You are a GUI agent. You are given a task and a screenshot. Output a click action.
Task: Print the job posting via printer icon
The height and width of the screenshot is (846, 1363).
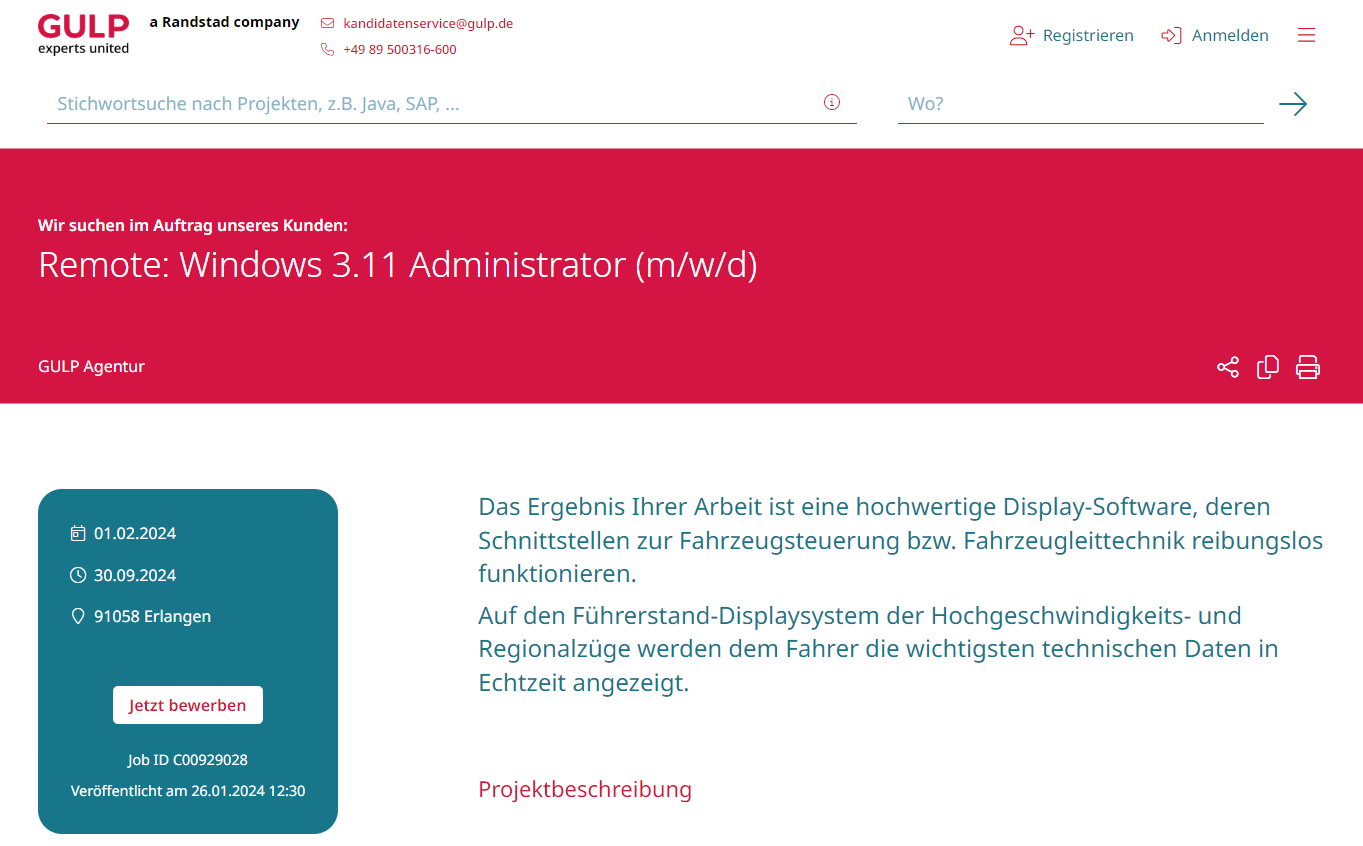(x=1308, y=367)
